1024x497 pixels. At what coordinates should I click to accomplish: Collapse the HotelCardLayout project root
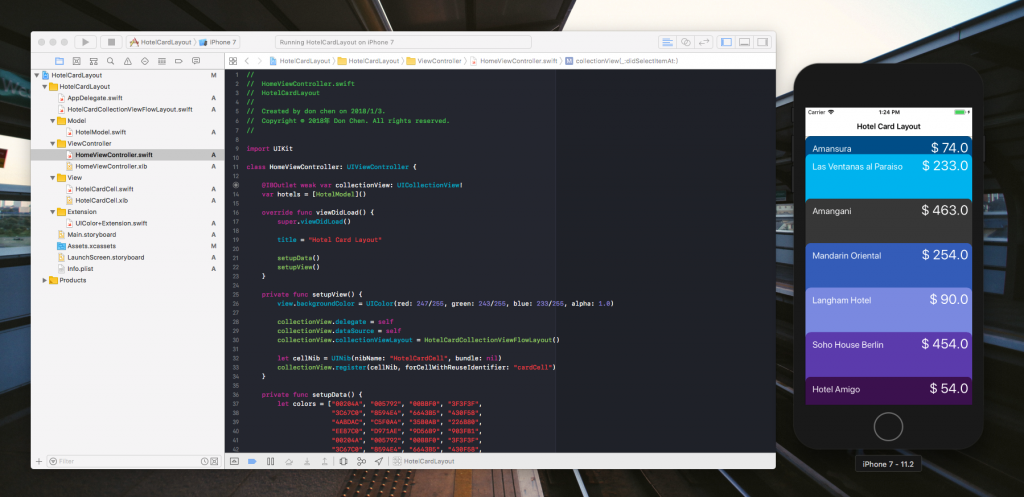(x=37, y=75)
